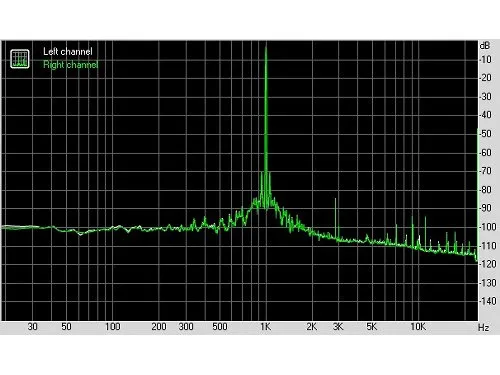The height and width of the screenshot is (375, 500).
Task: Click the 500 frequency axis label
Action: pyautogui.click(x=220, y=327)
